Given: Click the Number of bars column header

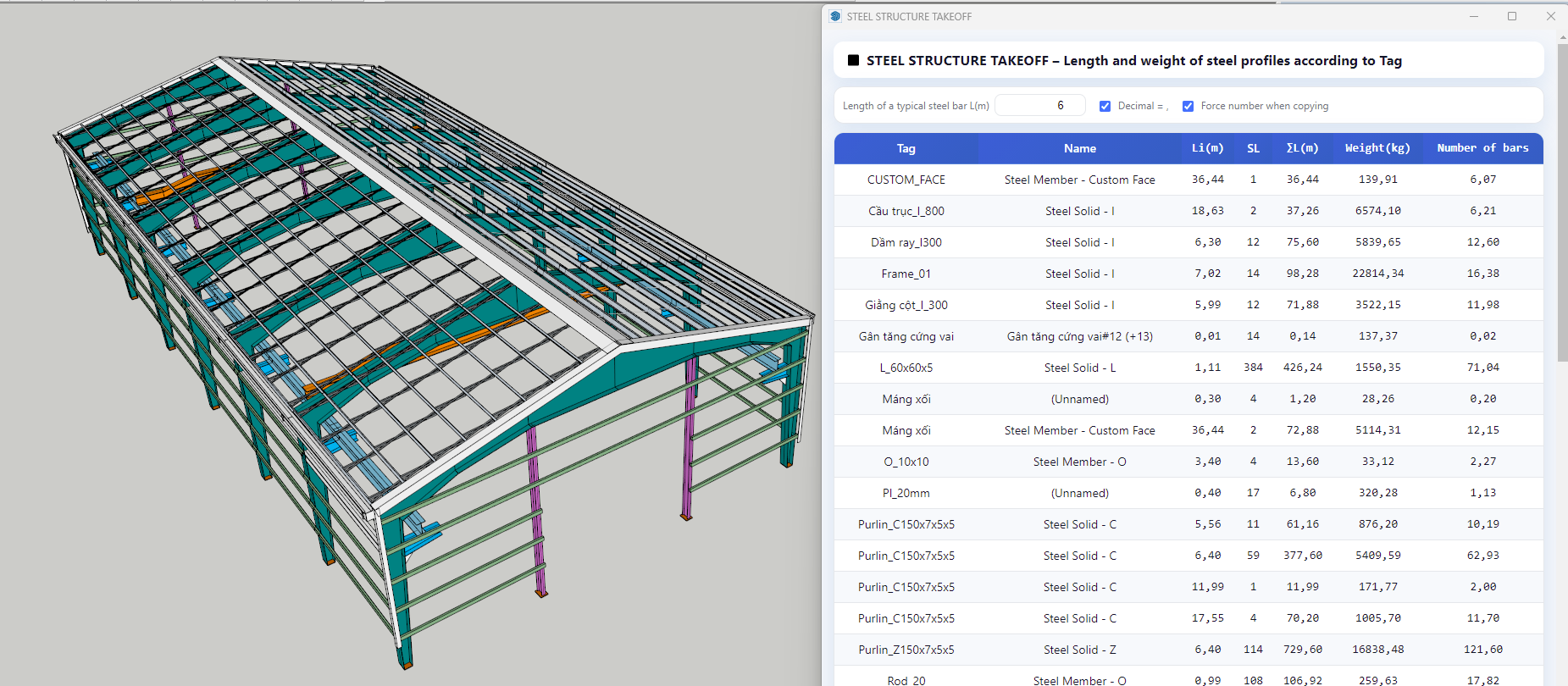Looking at the screenshot, I should tap(1482, 148).
